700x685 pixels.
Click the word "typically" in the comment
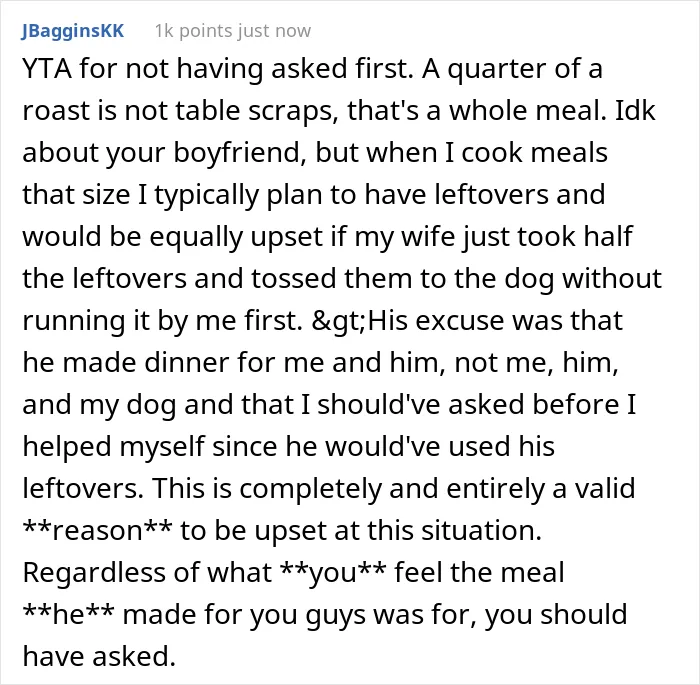(x=206, y=195)
